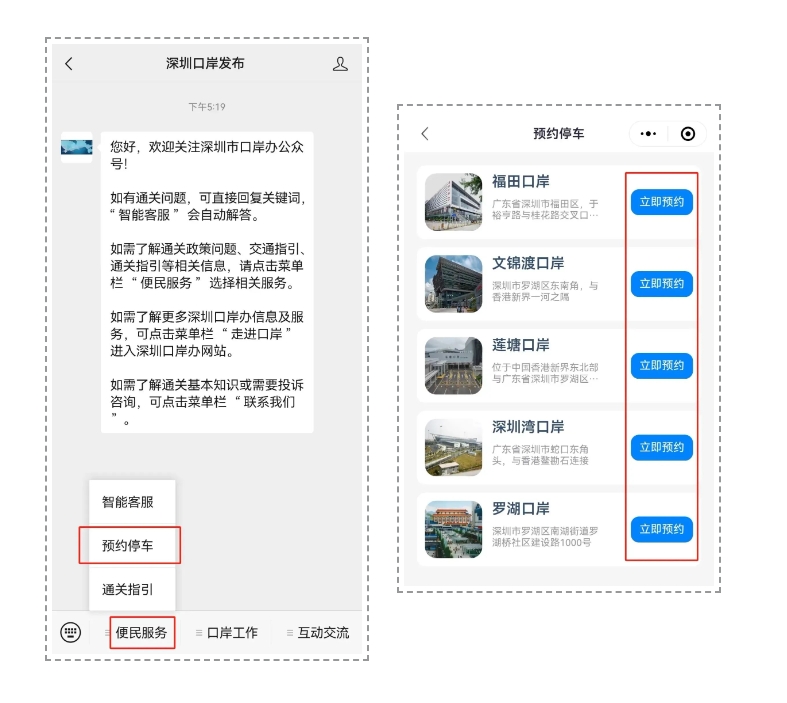Open the 福田口岸 photo thumbnail

[x=454, y=202]
